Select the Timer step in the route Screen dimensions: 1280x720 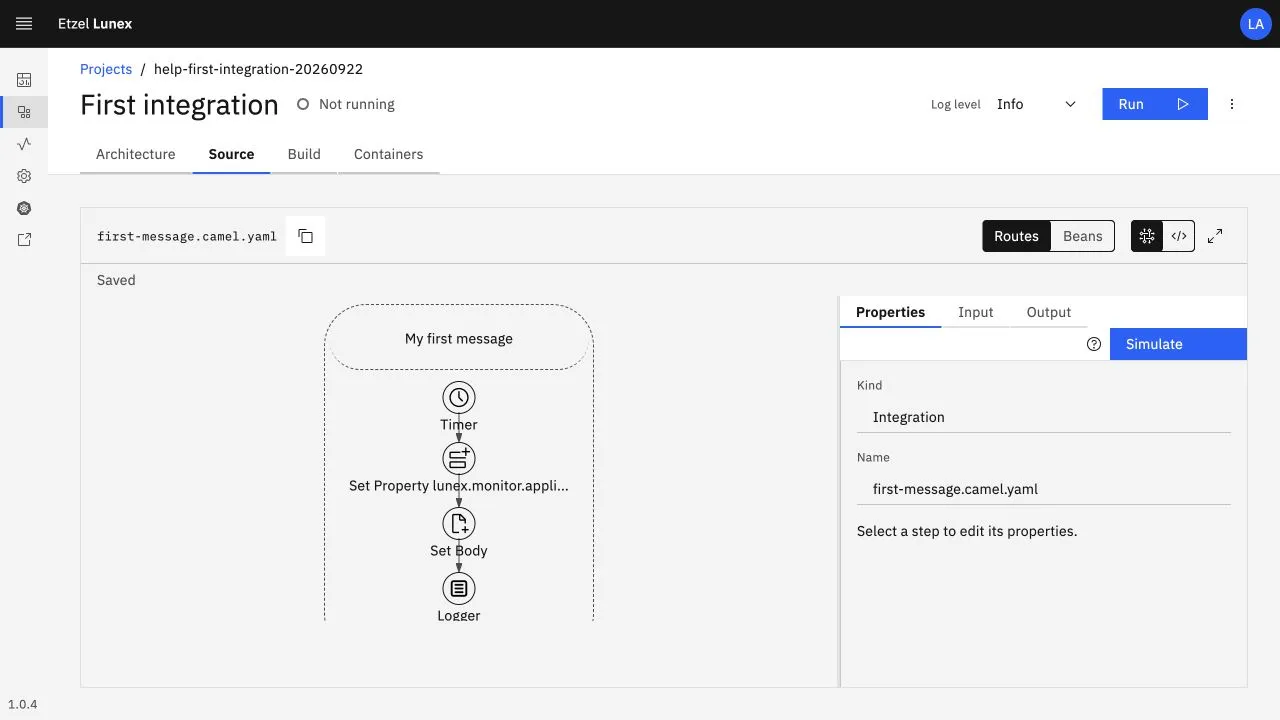(x=459, y=397)
